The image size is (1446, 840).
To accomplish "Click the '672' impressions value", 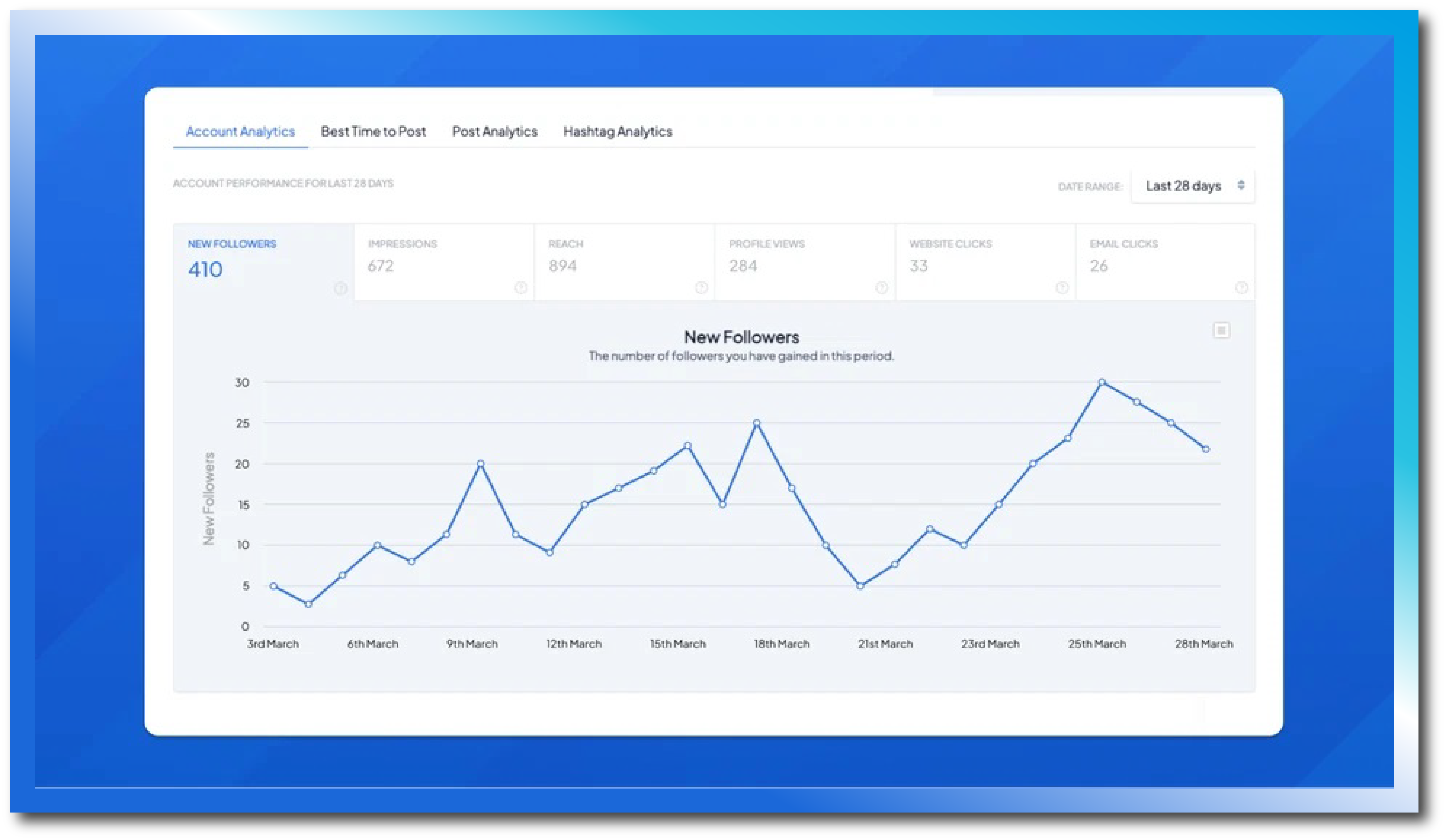I will pyautogui.click(x=380, y=266).
